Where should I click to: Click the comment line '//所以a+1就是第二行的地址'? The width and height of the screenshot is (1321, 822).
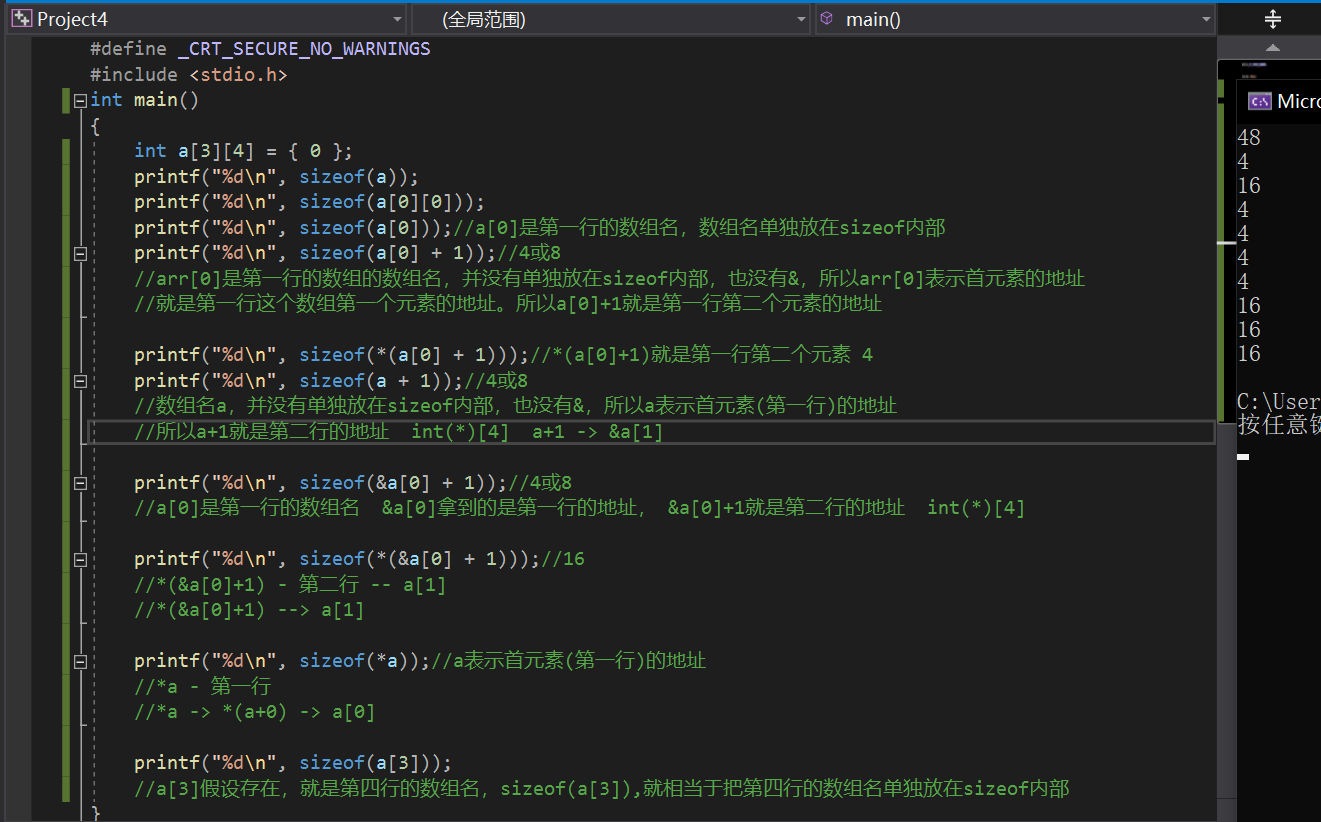pyautogui.click(x=399, y=432)
